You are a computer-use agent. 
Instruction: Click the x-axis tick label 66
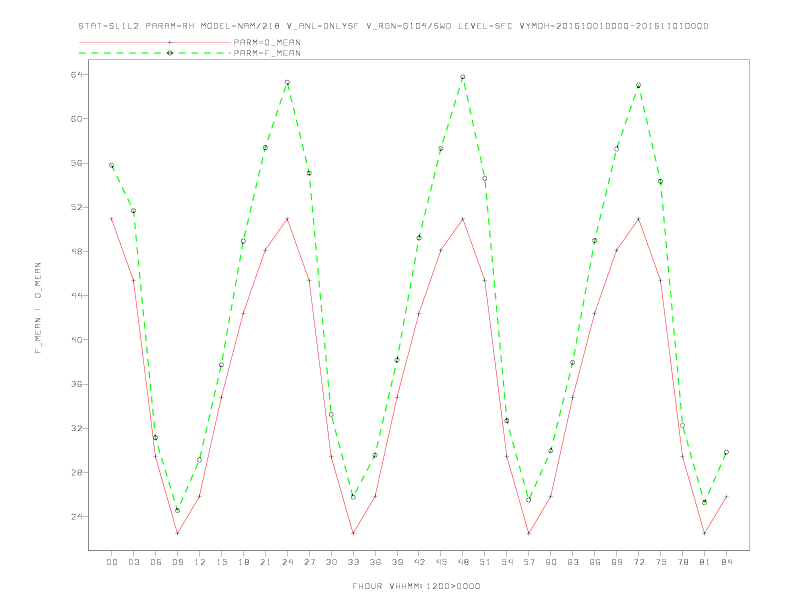coord(595,562)
